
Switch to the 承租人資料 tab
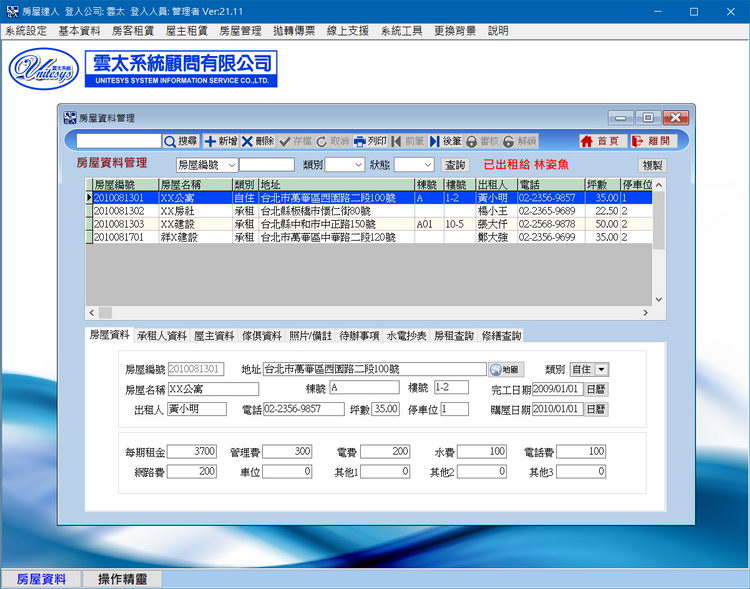(161, 336)
